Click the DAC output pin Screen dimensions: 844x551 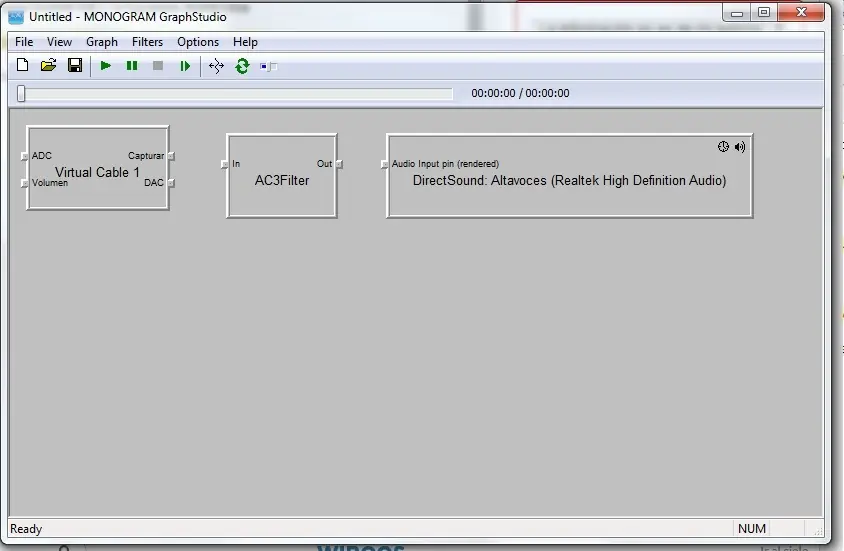(x=171, y=183)
